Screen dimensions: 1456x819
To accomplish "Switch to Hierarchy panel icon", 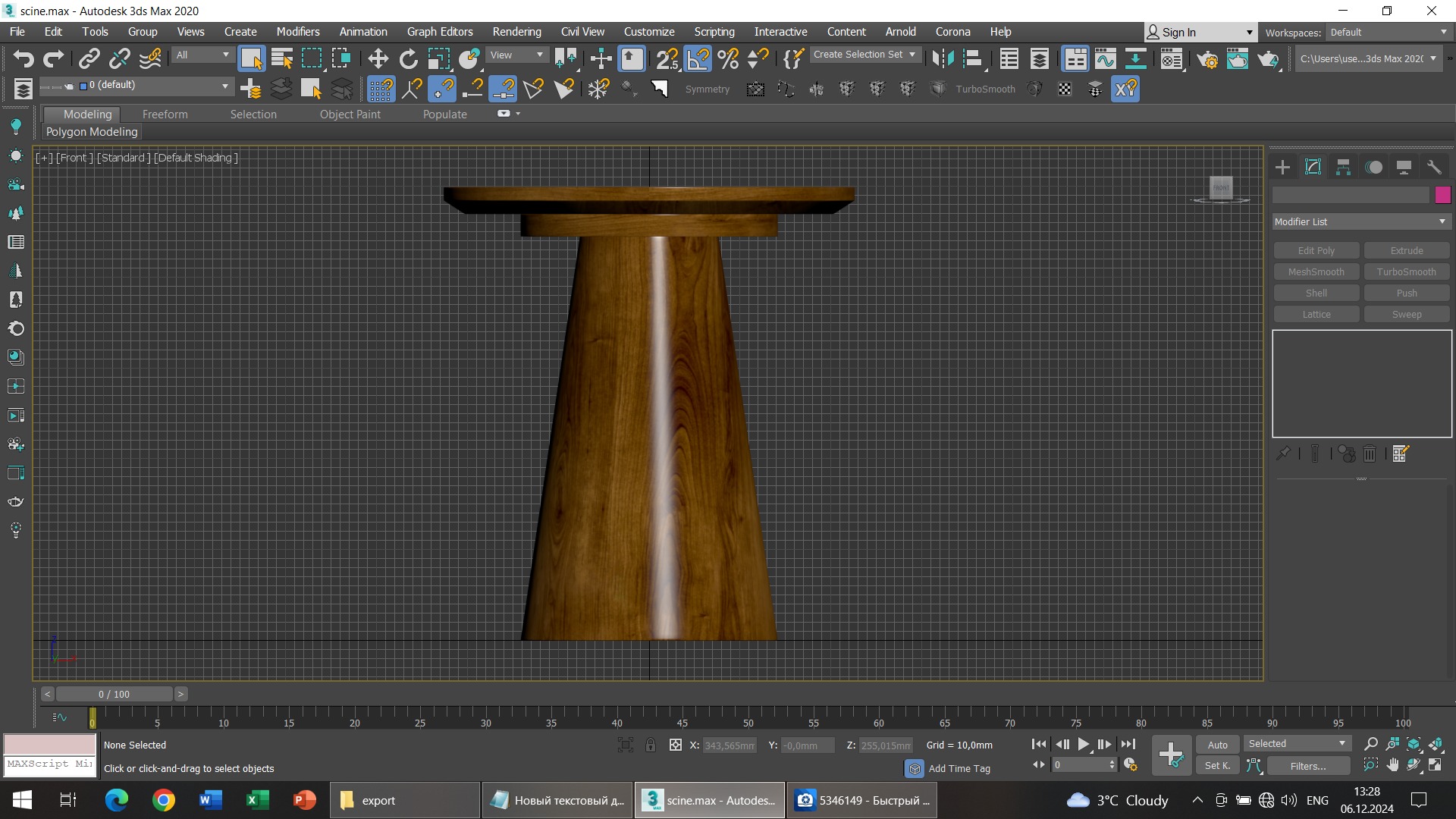I will (1343, 167).
